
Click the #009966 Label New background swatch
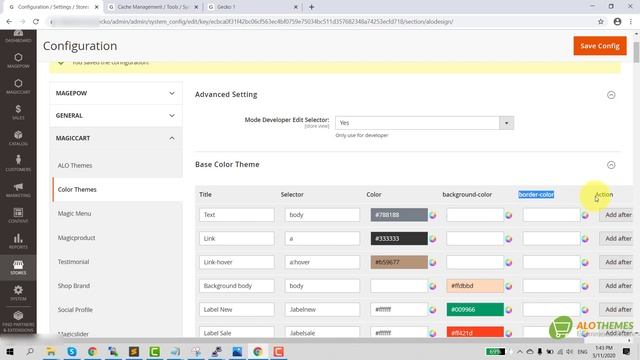(x=475, y=309)
